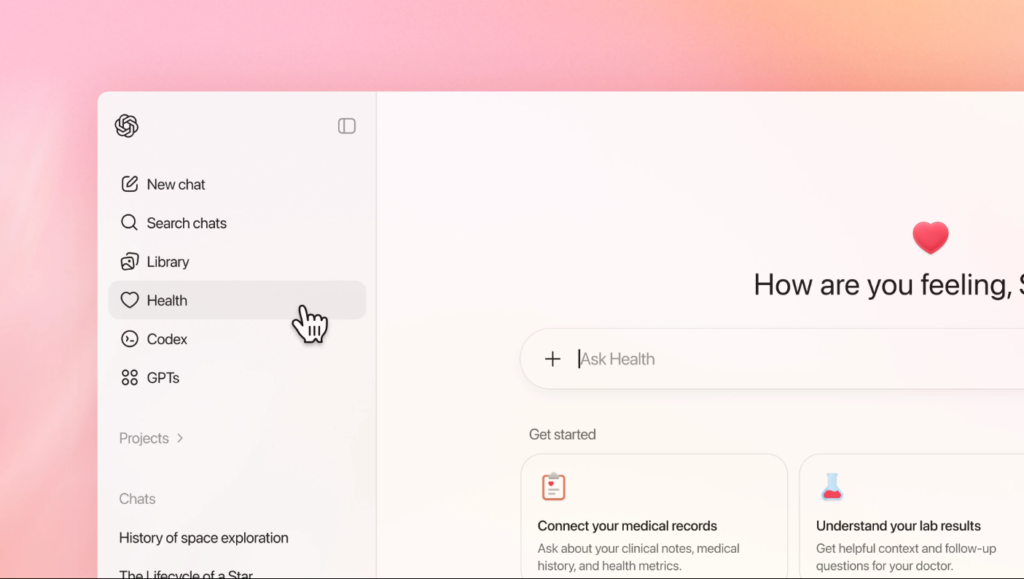
Task: Open History of space exploration chat
Action: [204, 538]
